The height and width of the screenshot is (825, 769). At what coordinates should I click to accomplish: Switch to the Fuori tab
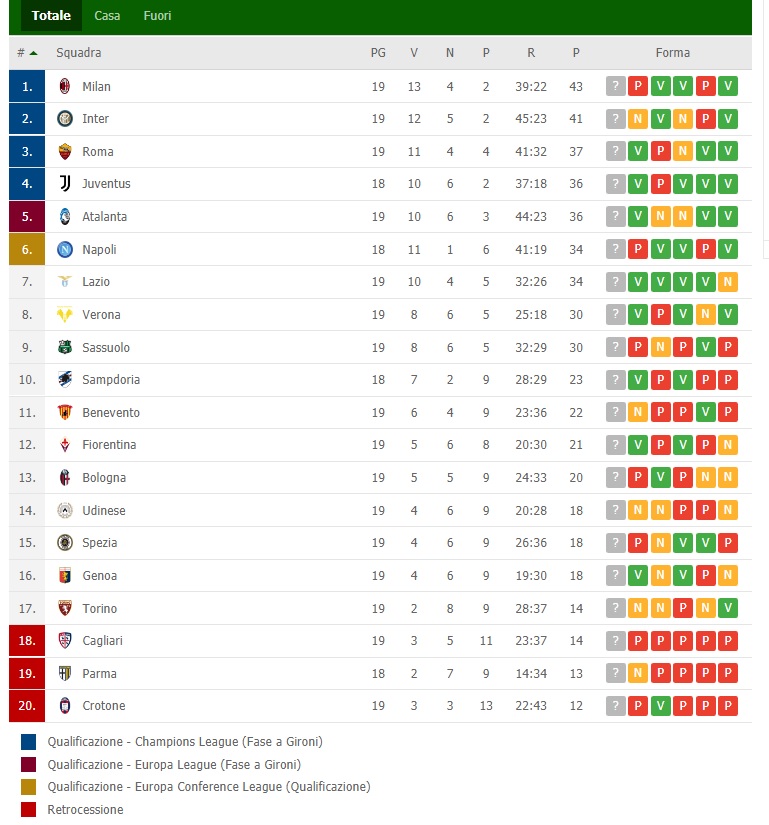[x=157, y=16]
